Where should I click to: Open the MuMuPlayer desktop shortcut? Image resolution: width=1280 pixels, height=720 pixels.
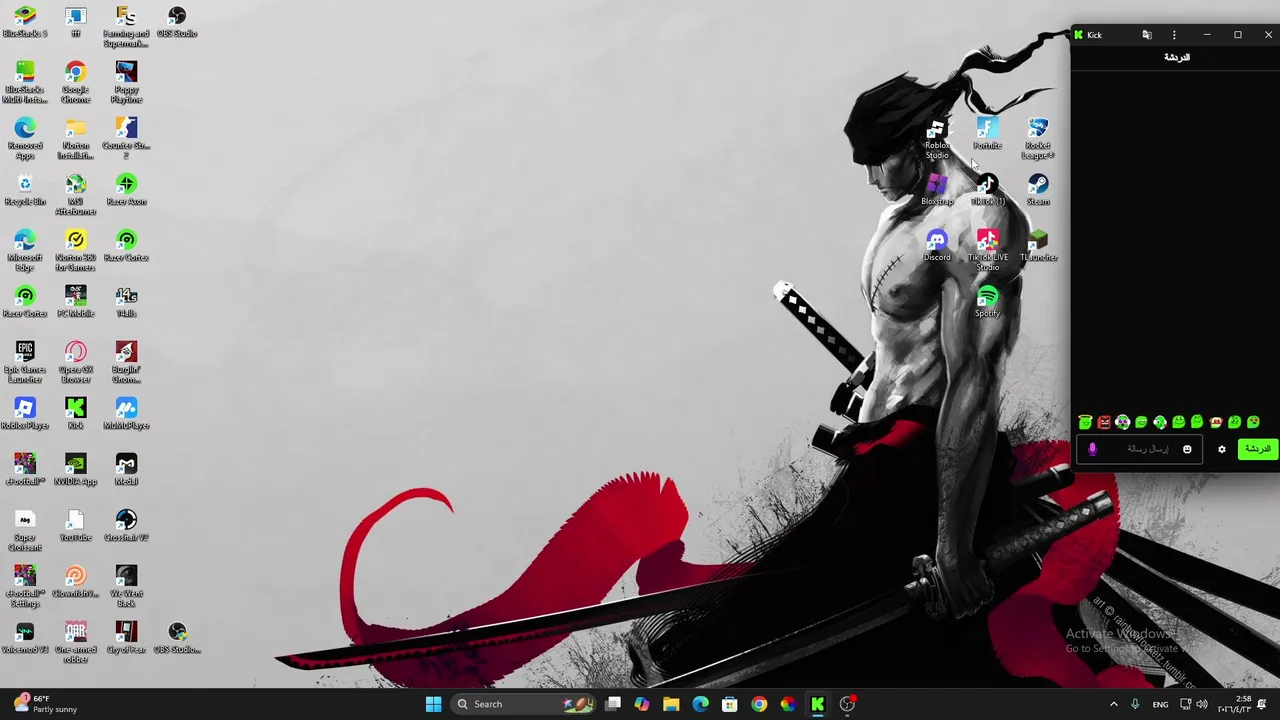point(126,414)
